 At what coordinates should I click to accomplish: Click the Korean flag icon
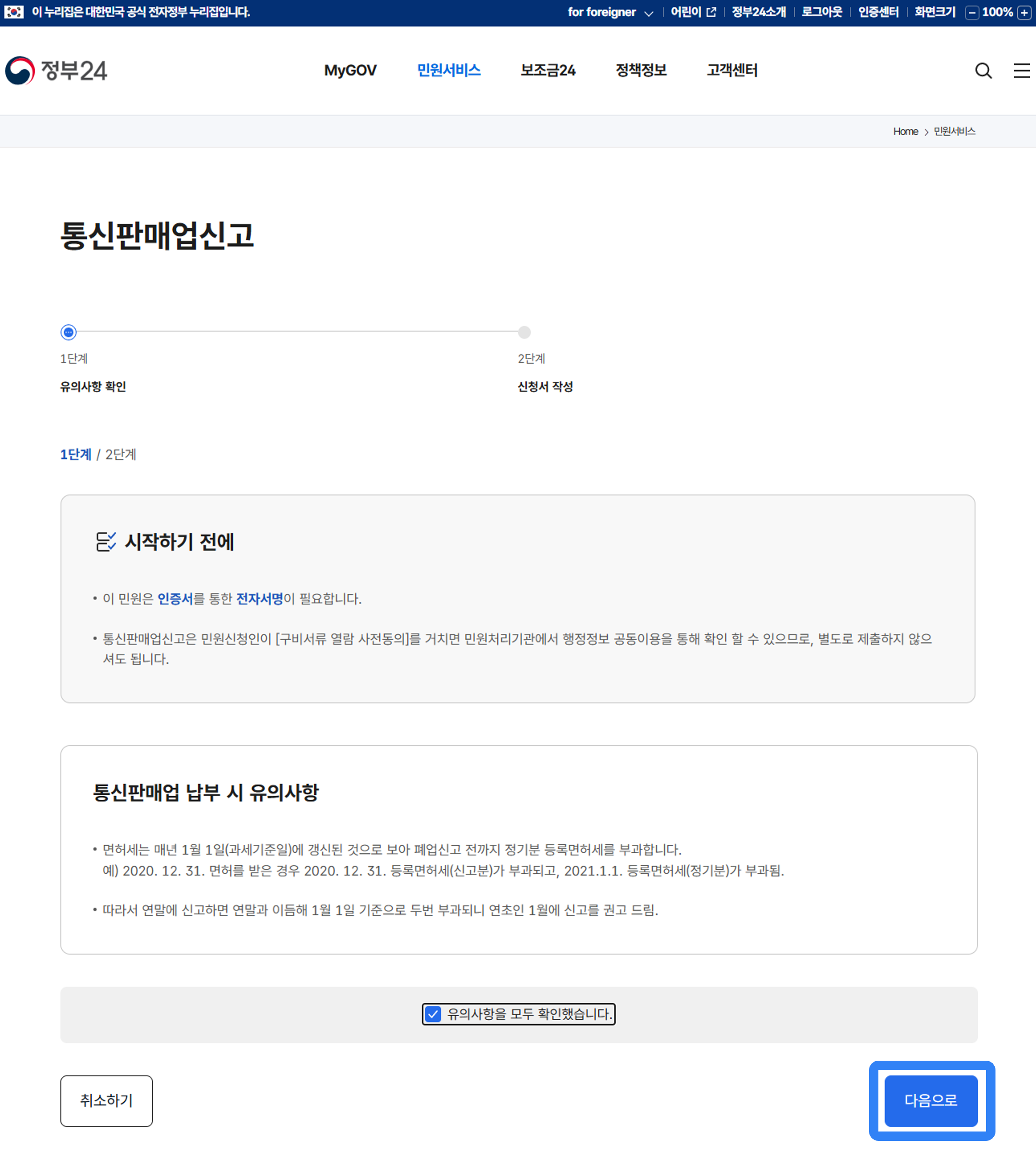[14, 12]
